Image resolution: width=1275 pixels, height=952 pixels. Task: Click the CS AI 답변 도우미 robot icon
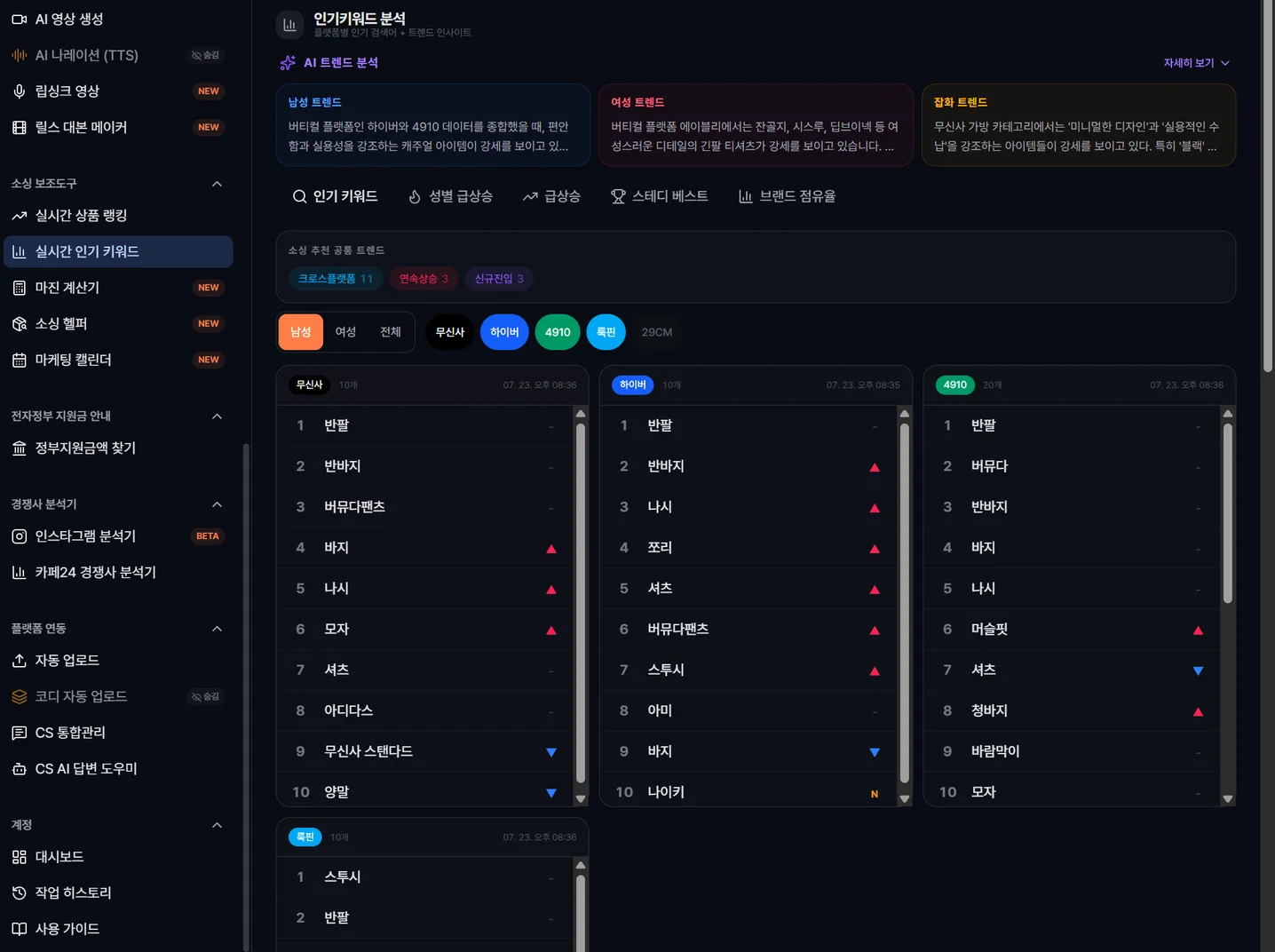[x=19, y=769]
